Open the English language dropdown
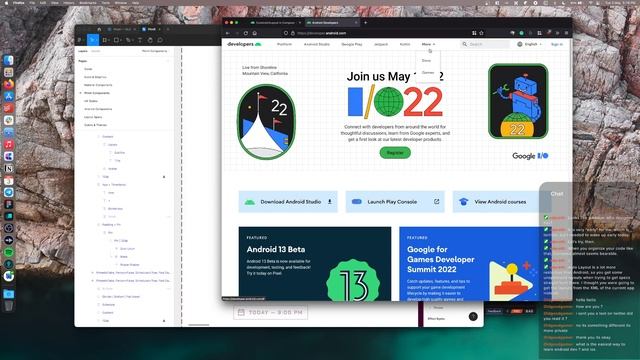Image resolution: width=640 pixels, height=360 pixels. (x=530, y=44)
